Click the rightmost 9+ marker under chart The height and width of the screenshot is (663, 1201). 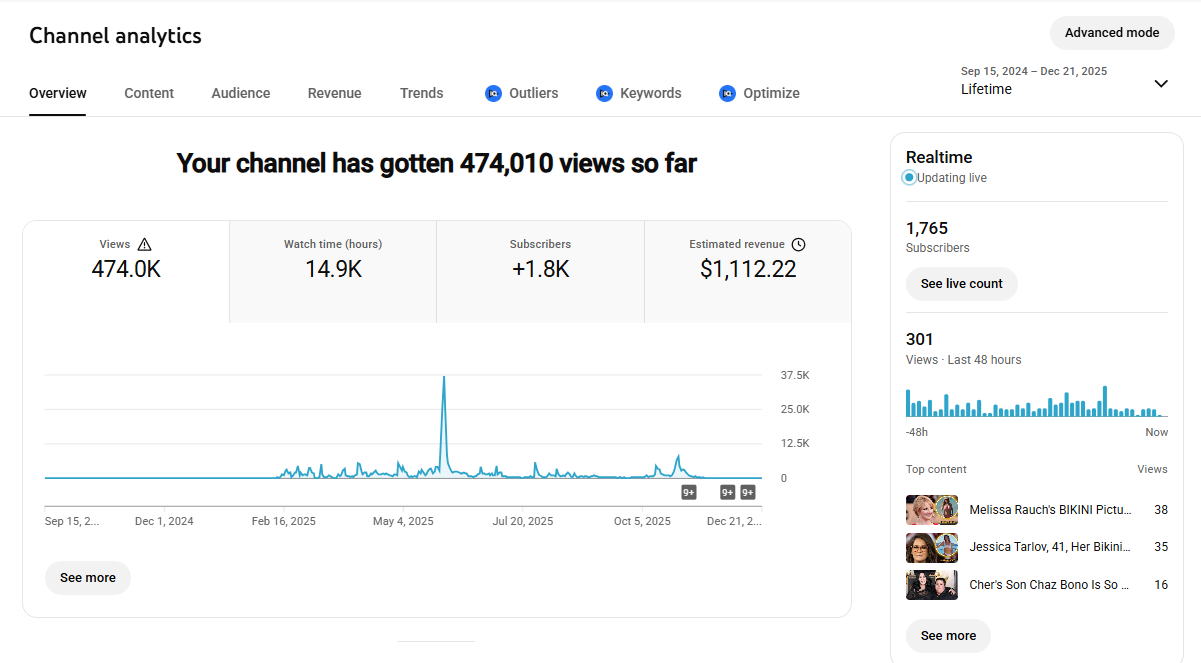(748, 492)
